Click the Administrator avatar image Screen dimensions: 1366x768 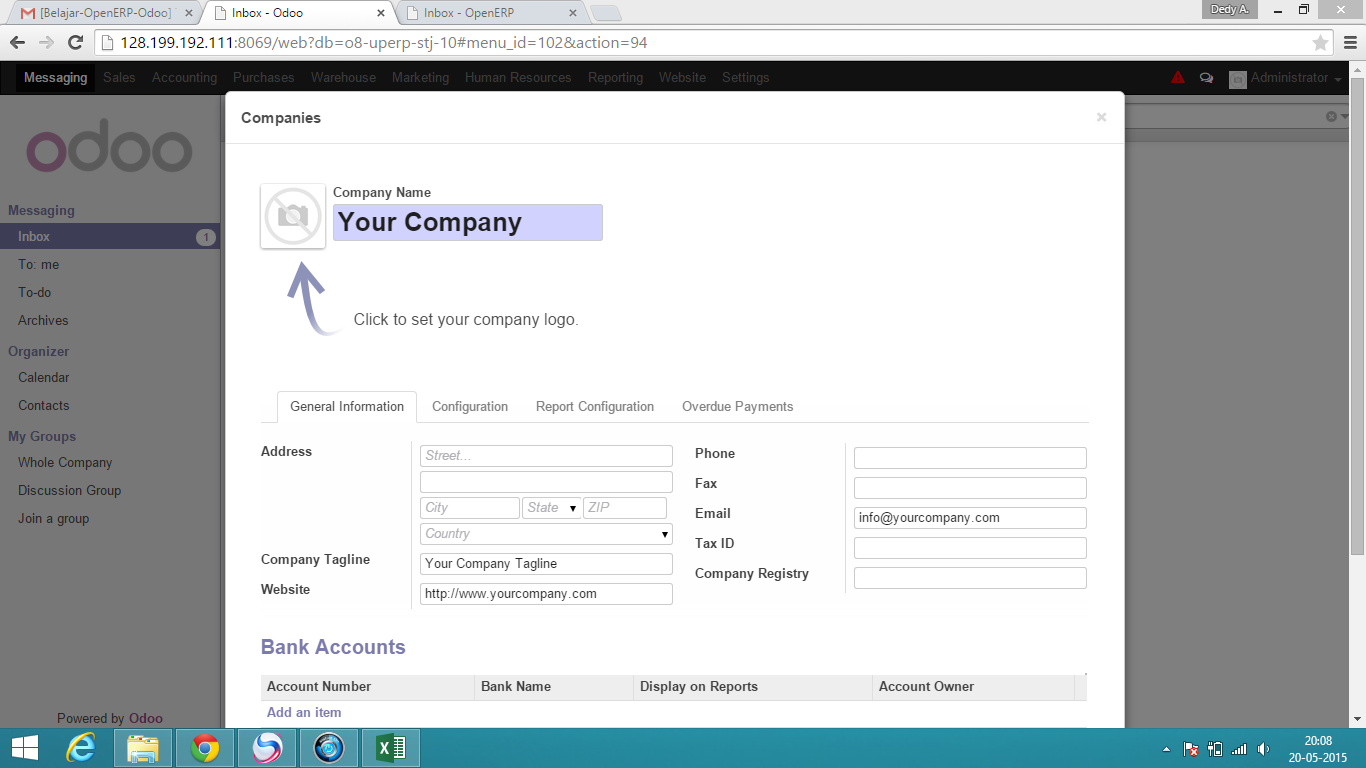click(x=1237, y=77)
